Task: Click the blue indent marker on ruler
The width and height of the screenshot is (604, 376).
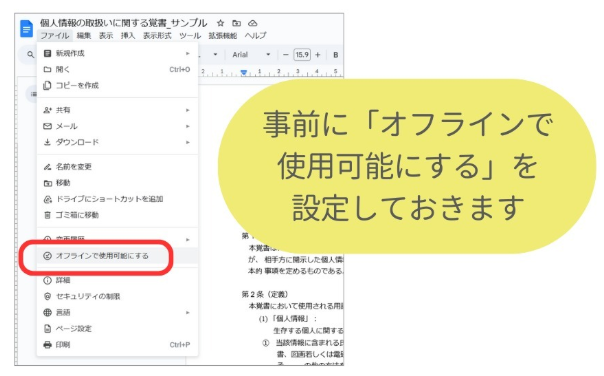Action: (243, 72)
